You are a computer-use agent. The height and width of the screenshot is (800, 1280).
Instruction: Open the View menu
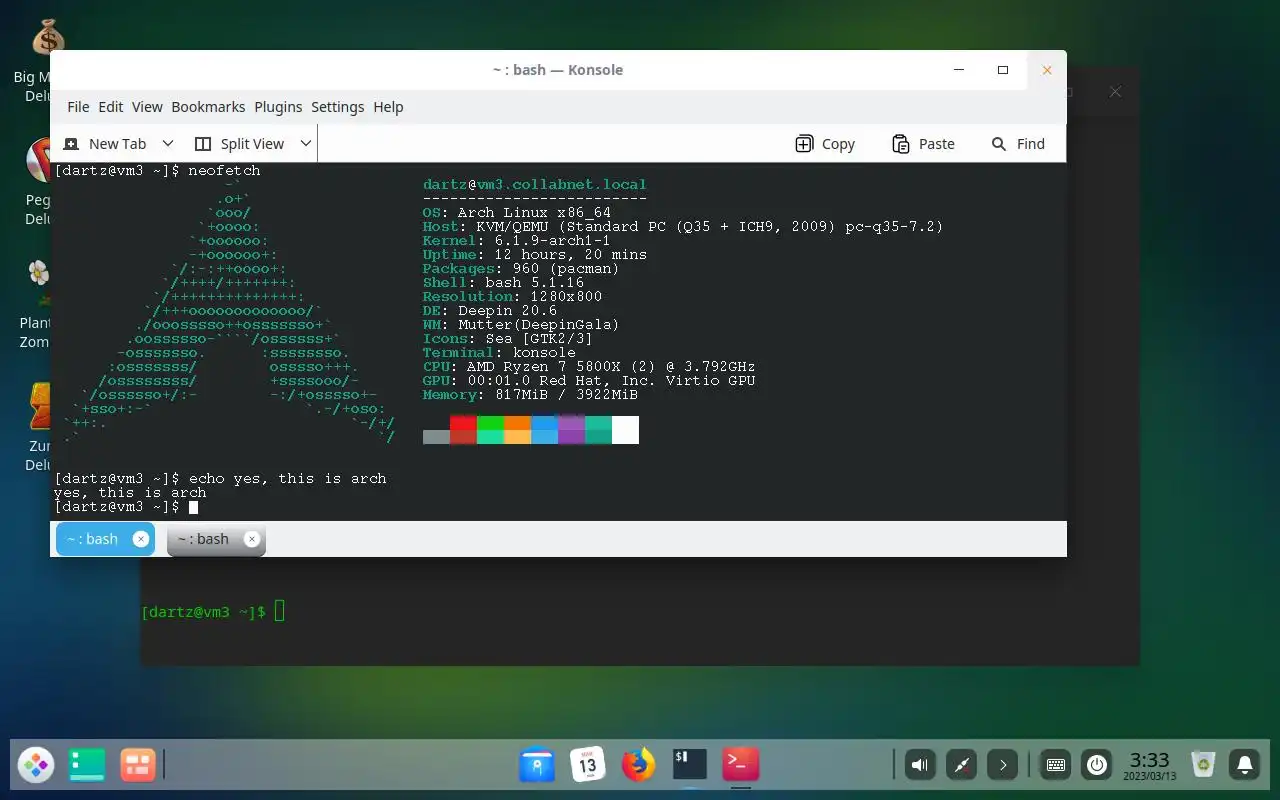coord(147,107)
